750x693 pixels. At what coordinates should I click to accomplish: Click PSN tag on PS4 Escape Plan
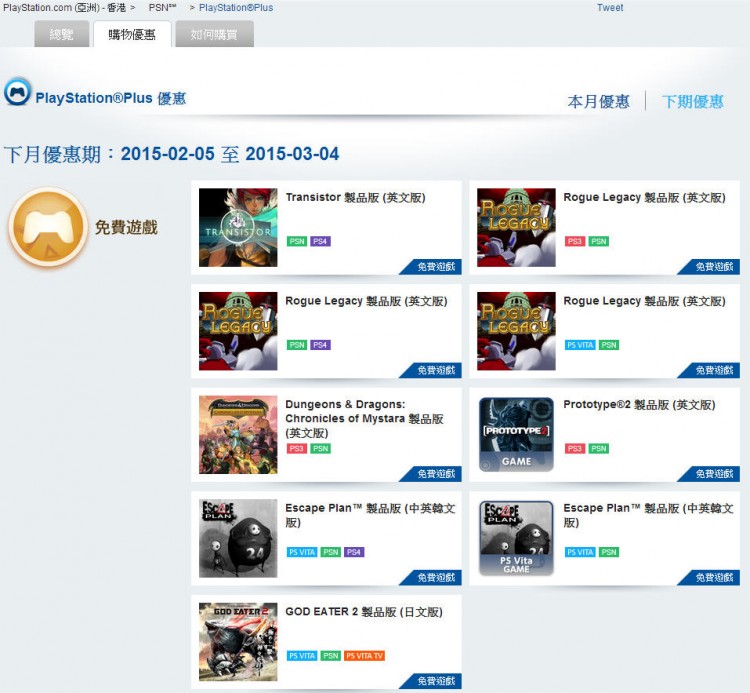[331, 552]
